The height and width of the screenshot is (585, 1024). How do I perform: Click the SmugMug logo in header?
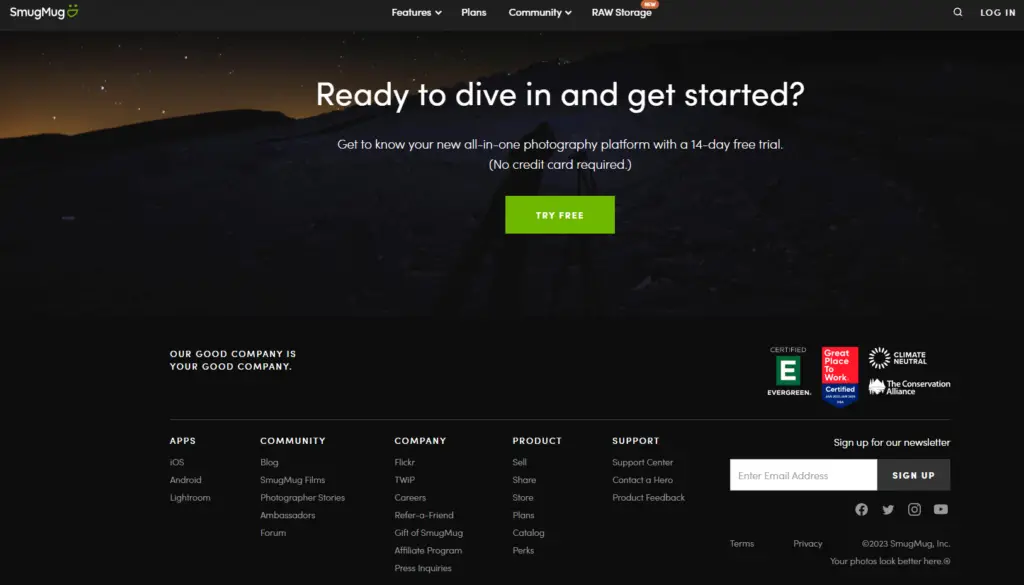pyautogui.click(x=44, y=12)
